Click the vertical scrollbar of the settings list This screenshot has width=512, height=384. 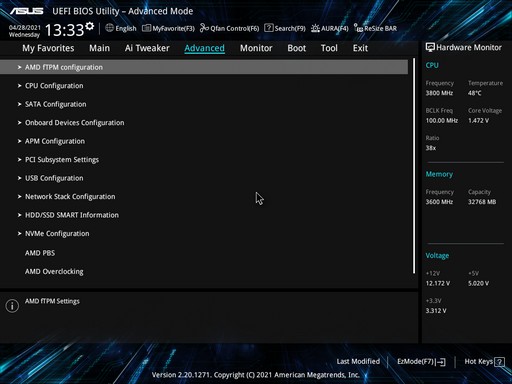pyautogui.click(x=414, y=166)
